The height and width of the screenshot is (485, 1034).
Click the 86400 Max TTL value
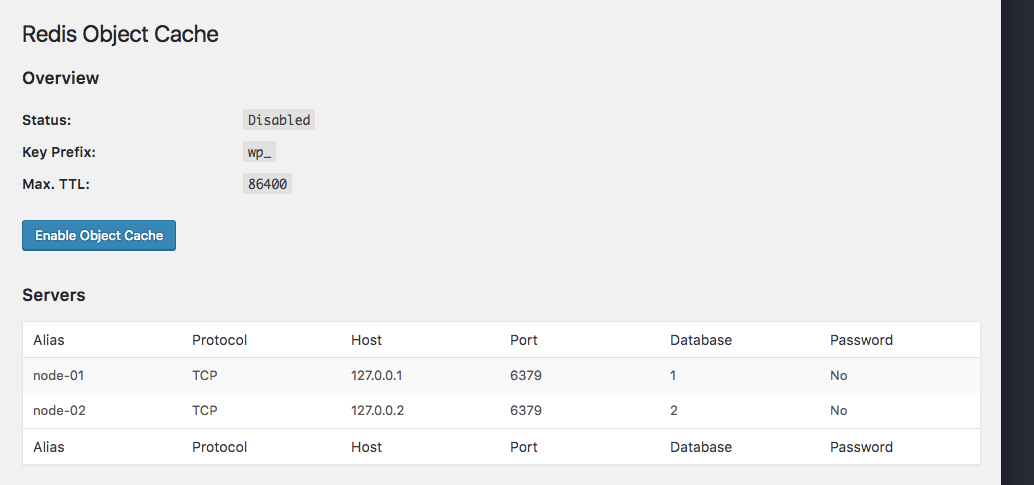[267, 184]
